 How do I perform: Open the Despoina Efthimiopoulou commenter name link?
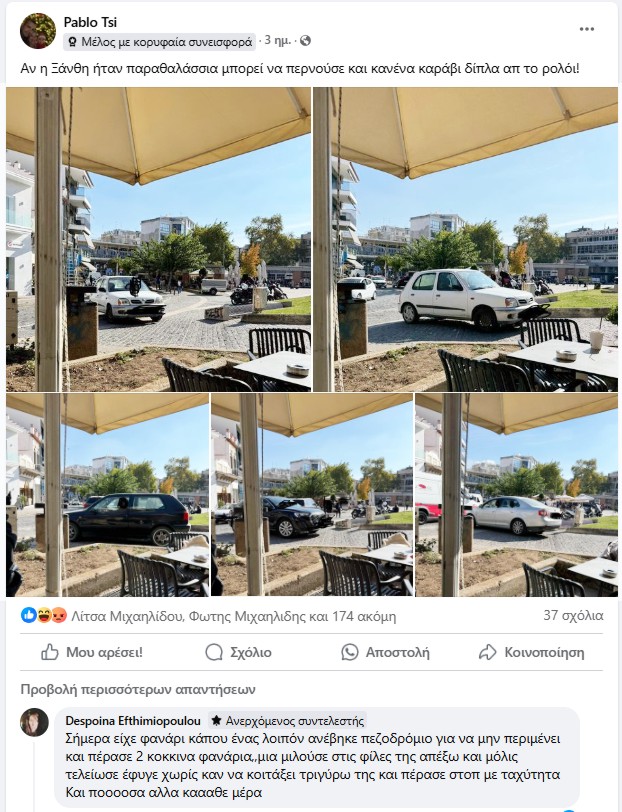pyautogui.click(x=133, y=720)
